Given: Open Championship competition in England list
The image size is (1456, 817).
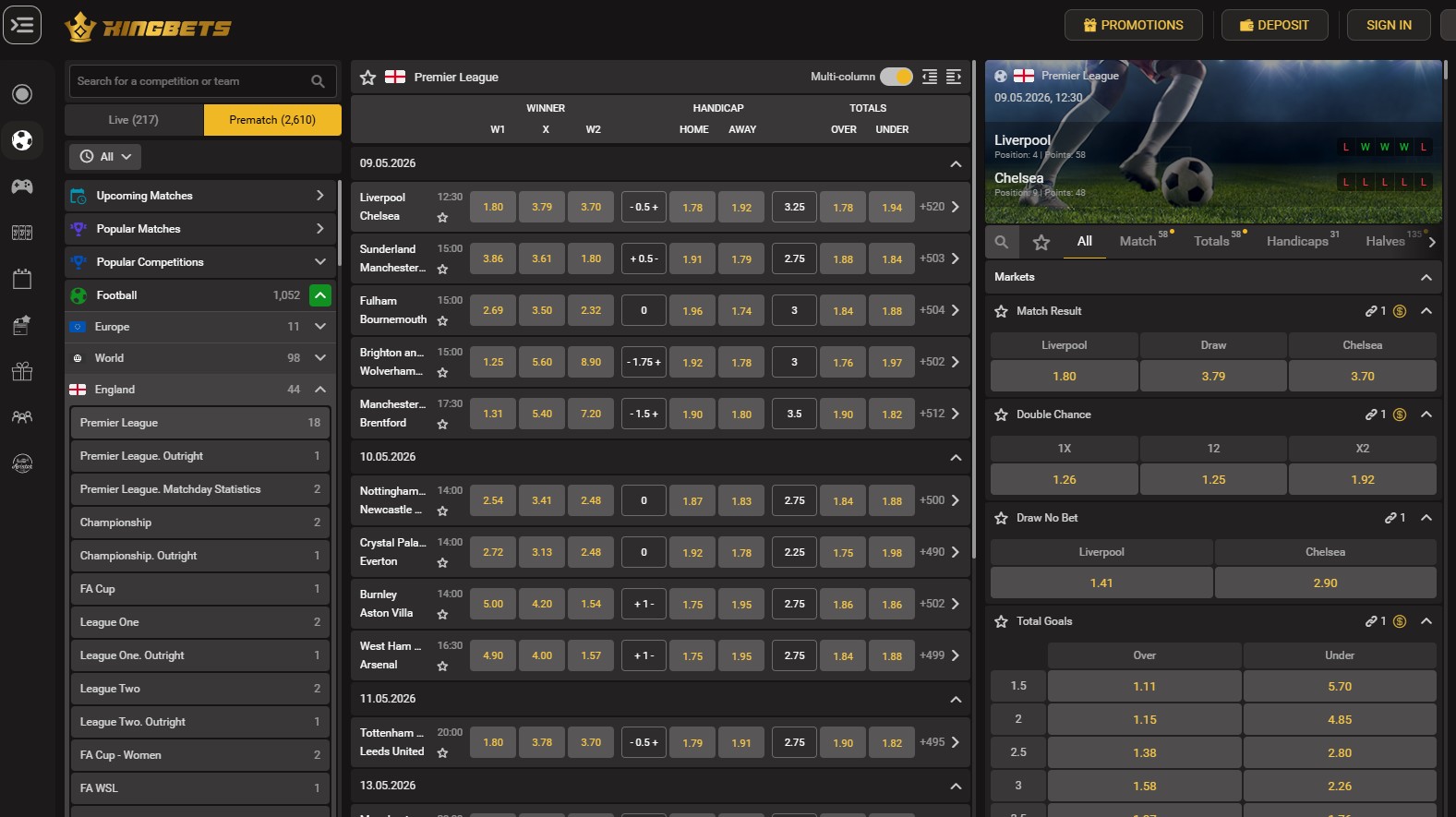Looking at the screenshot, I should 200,523.
